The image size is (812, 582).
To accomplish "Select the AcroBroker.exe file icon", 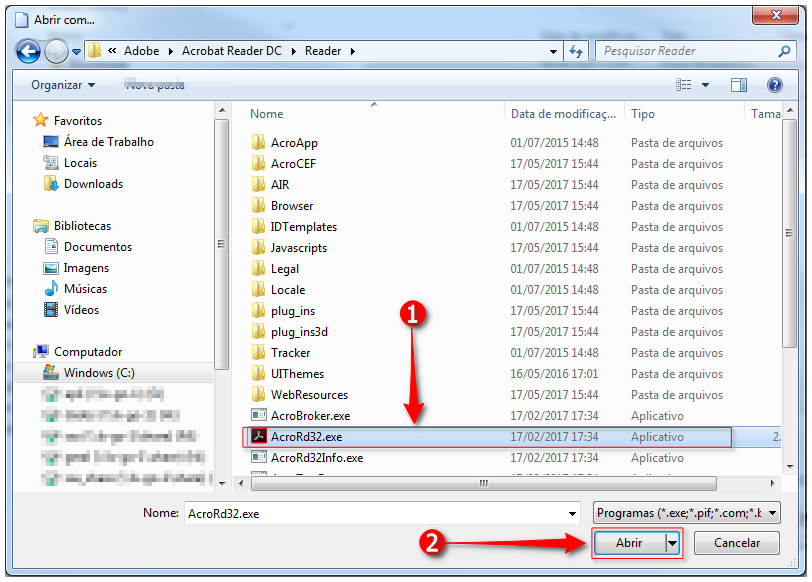I will [258, 415].
